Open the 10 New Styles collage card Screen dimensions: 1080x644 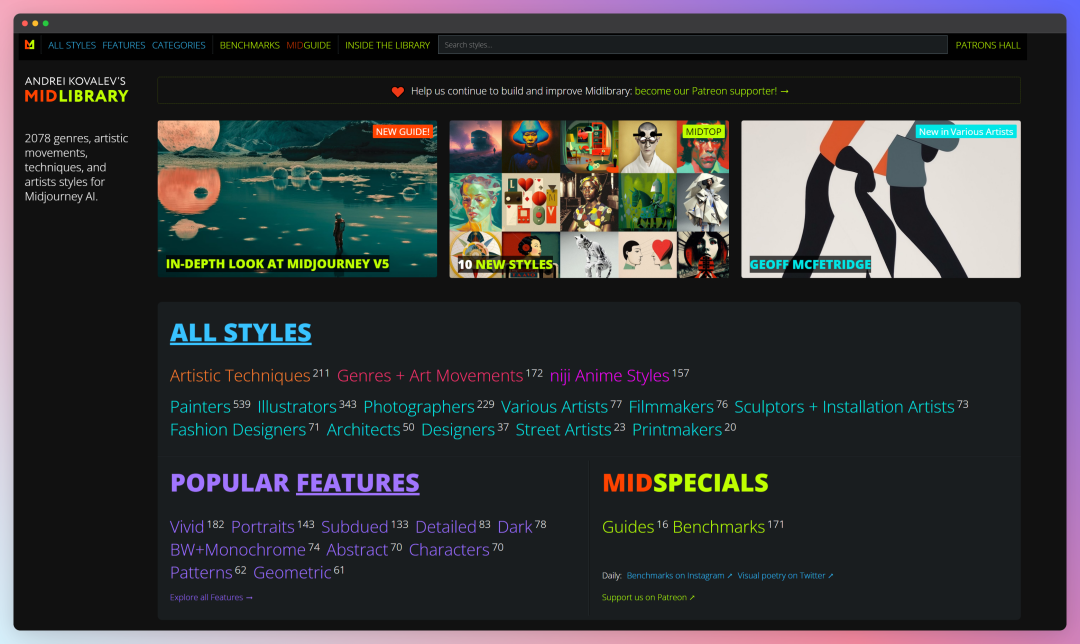click(x=589, y=199)
